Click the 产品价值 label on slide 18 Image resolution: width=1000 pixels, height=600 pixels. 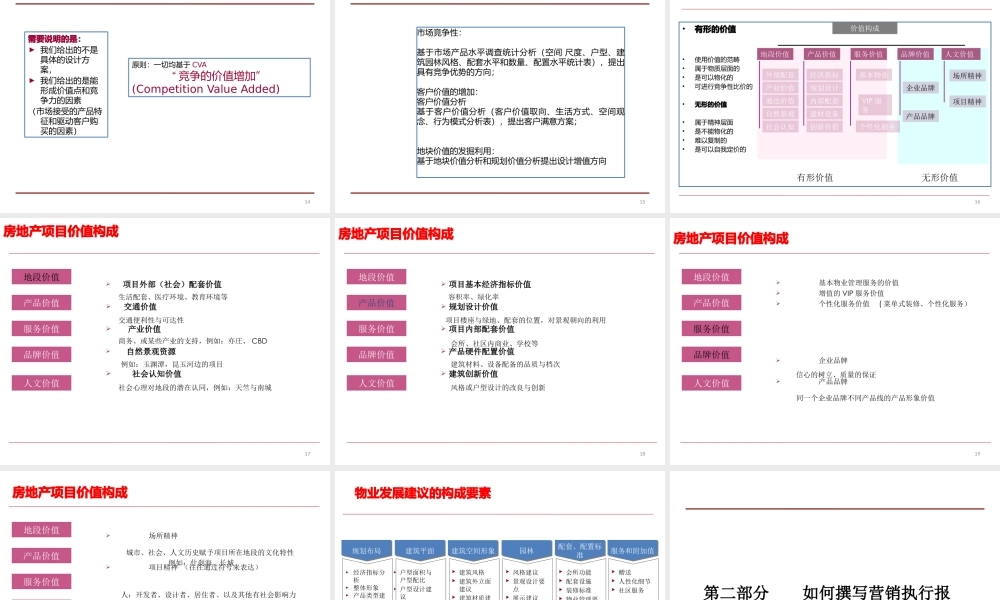[x=376, y=303]
